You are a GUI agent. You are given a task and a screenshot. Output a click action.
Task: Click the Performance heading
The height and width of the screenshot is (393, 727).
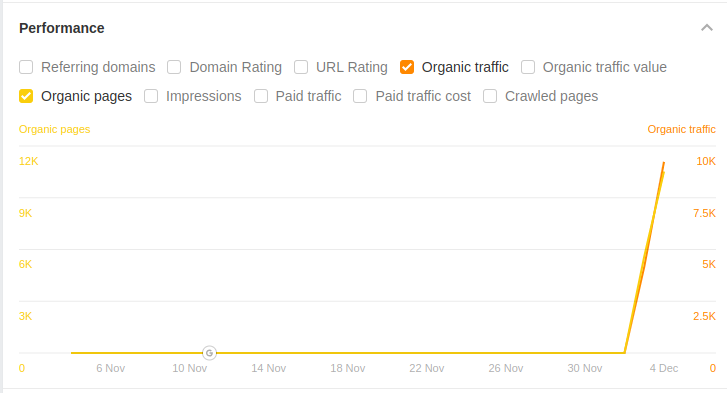pyautogui.click(x=62, y=28)
